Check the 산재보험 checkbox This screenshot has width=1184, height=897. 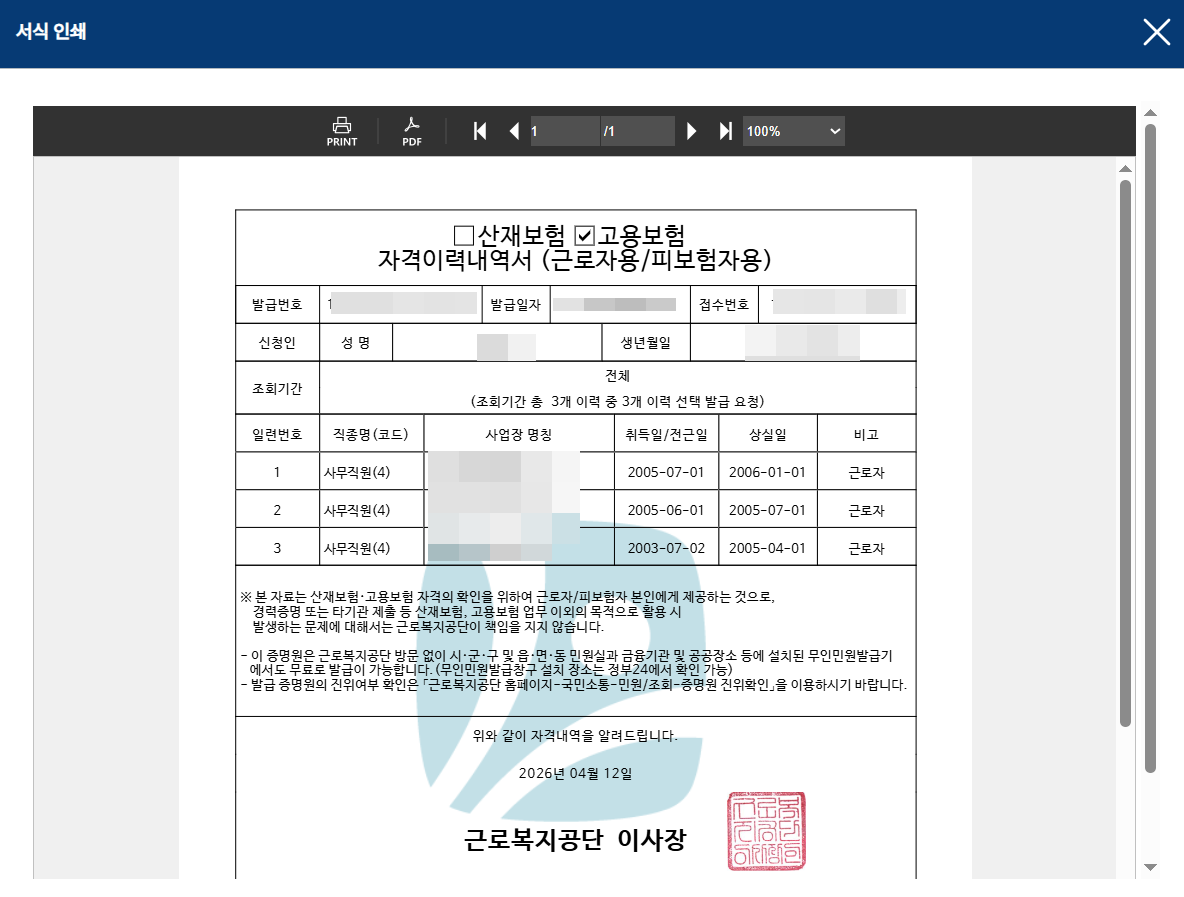(x=462, y=235)
